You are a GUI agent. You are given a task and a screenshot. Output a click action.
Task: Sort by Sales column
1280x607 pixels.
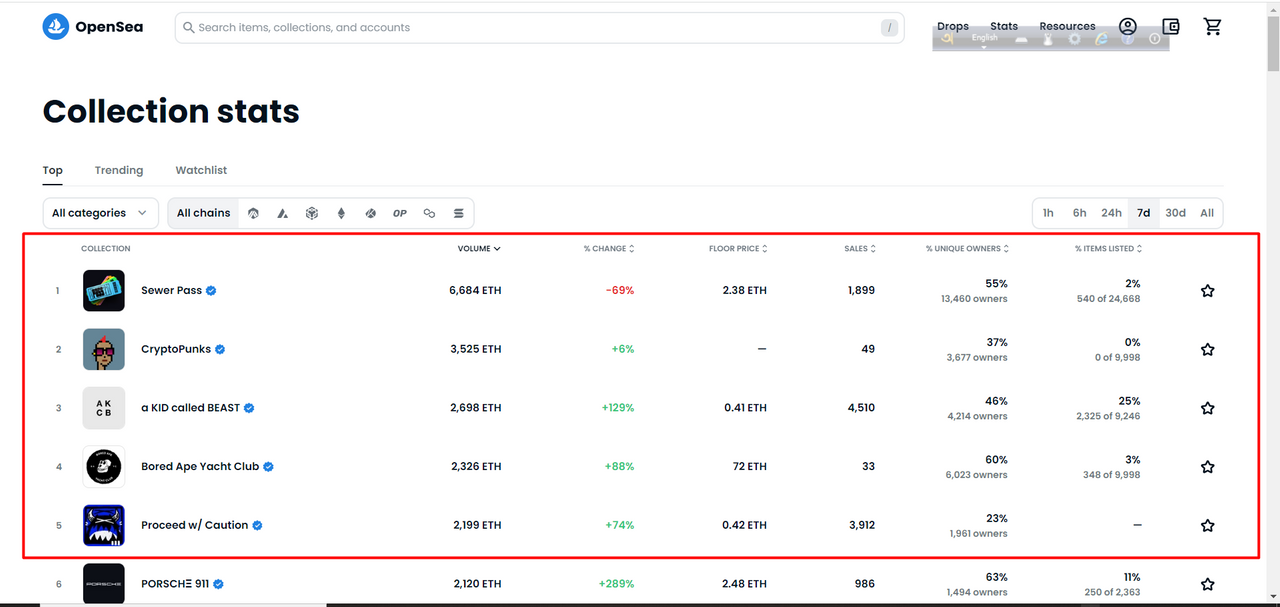click(860, 248)
